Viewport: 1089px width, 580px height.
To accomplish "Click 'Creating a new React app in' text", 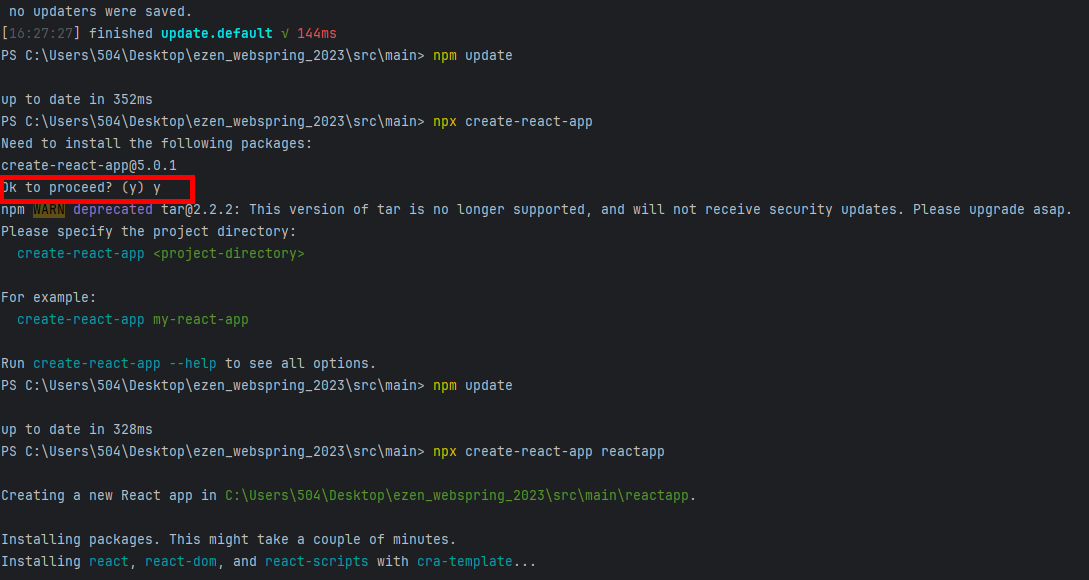I will (x=109, y=495).
